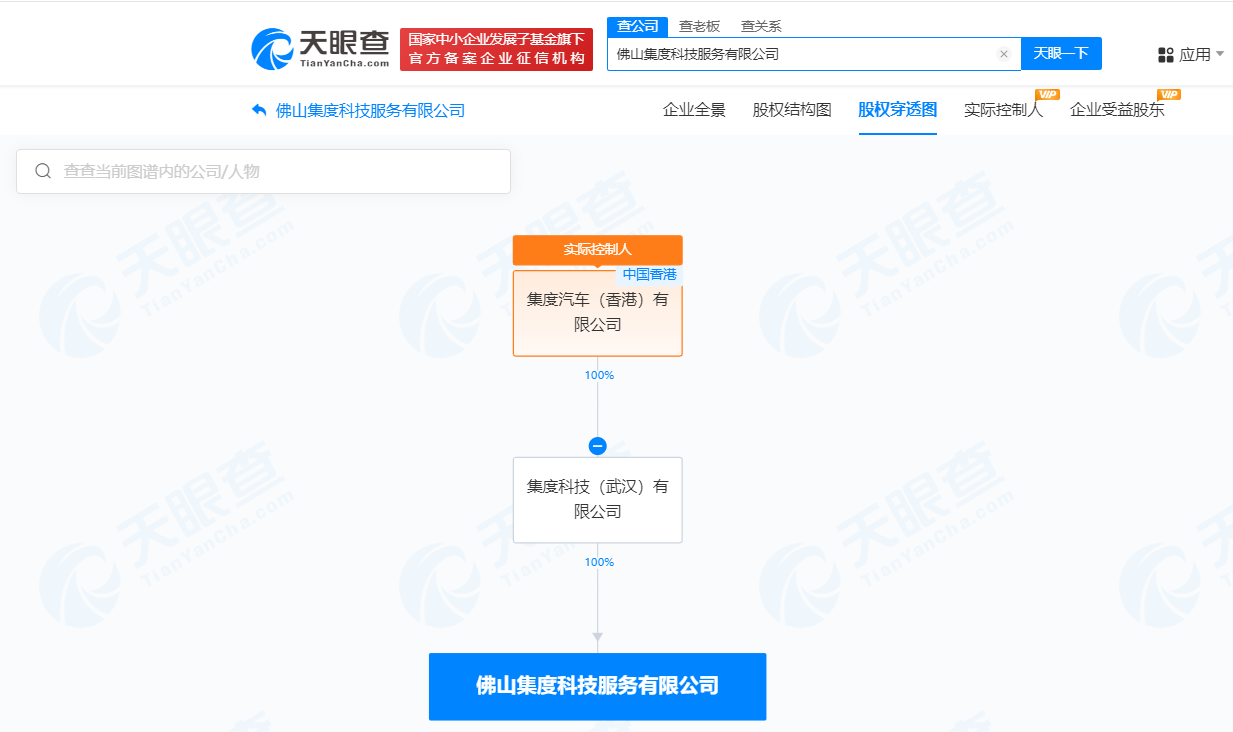Clear the company search field with X icon
Image resolution: width=1233 pixels, height=732 pixels.
[x=1004, y=54]
